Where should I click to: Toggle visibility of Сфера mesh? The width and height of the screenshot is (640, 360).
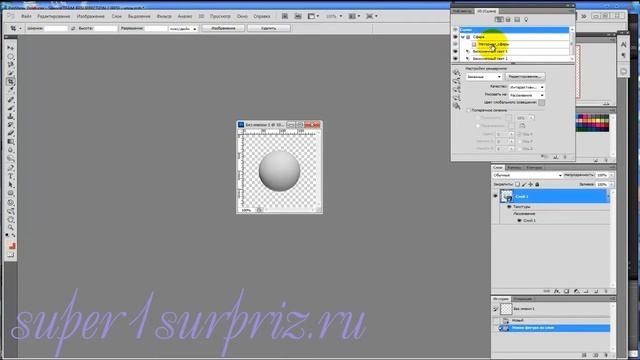coord(456,37)
